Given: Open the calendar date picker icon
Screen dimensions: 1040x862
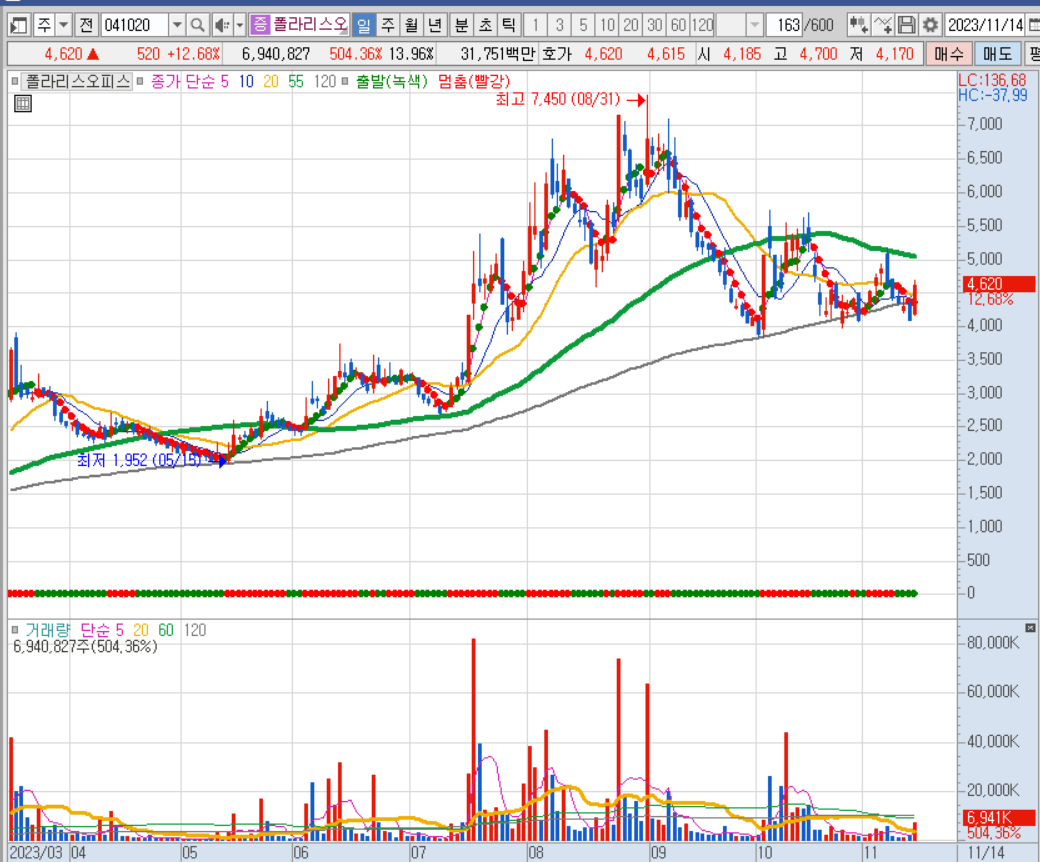Looking at the screenshot, I should click(x=1034, y=26).
